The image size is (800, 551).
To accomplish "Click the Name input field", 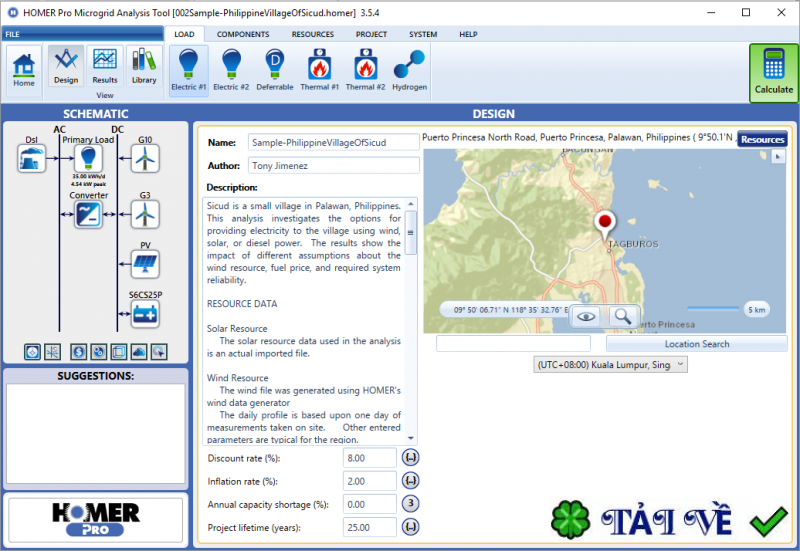I will tap(334, 142).
